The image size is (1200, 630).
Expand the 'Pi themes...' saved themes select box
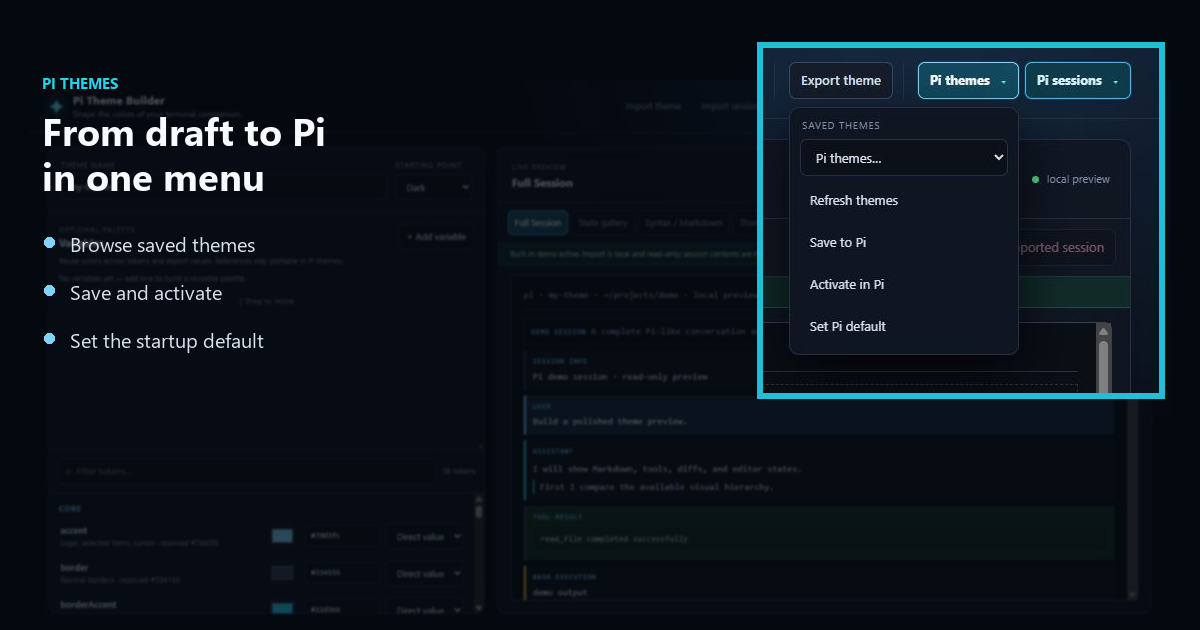tap(904, 158)
